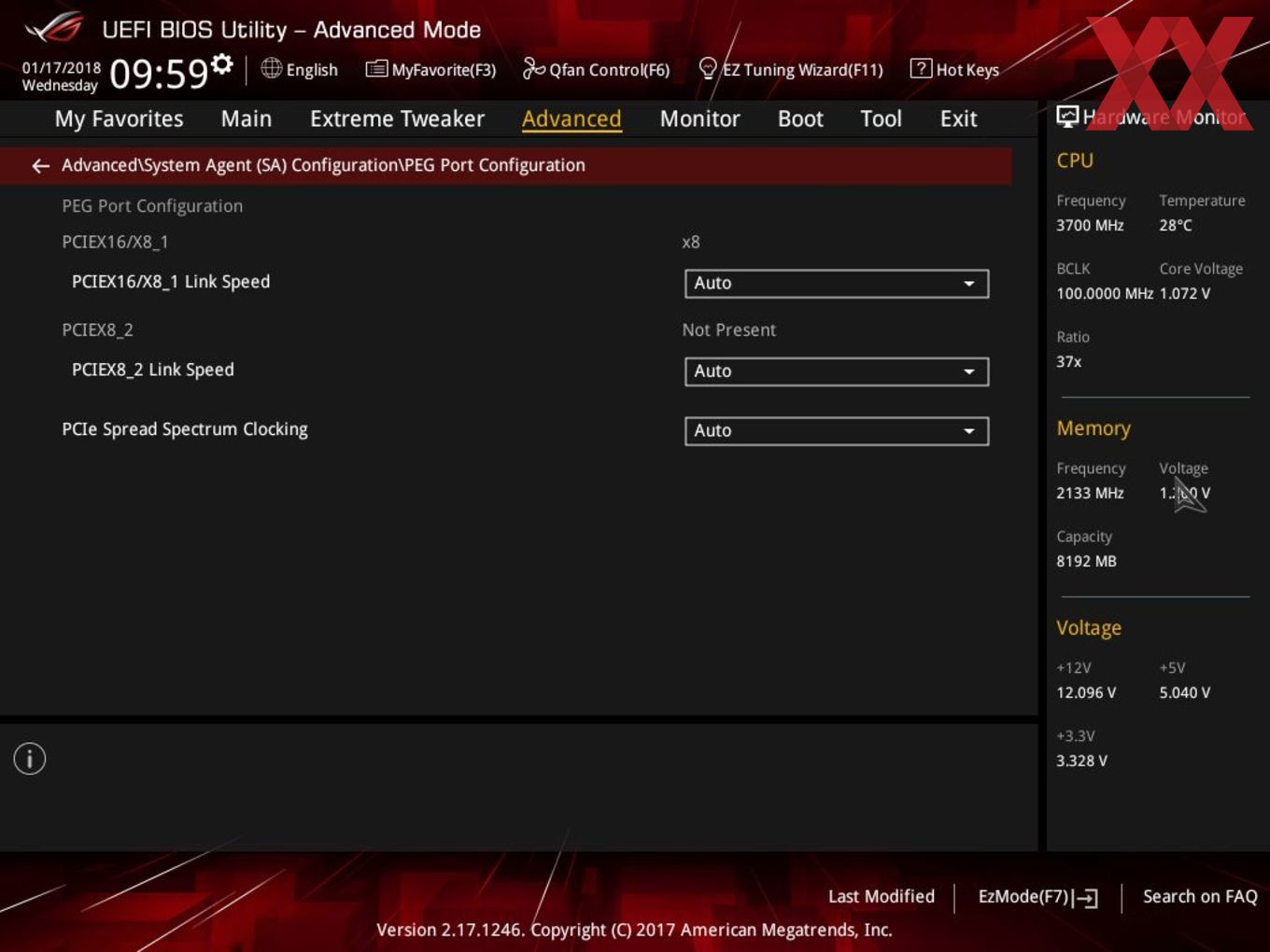The width and height of the screenshot is (1270, 952).
Task: Click the info circle icon
Action: [x=30, y=759]
